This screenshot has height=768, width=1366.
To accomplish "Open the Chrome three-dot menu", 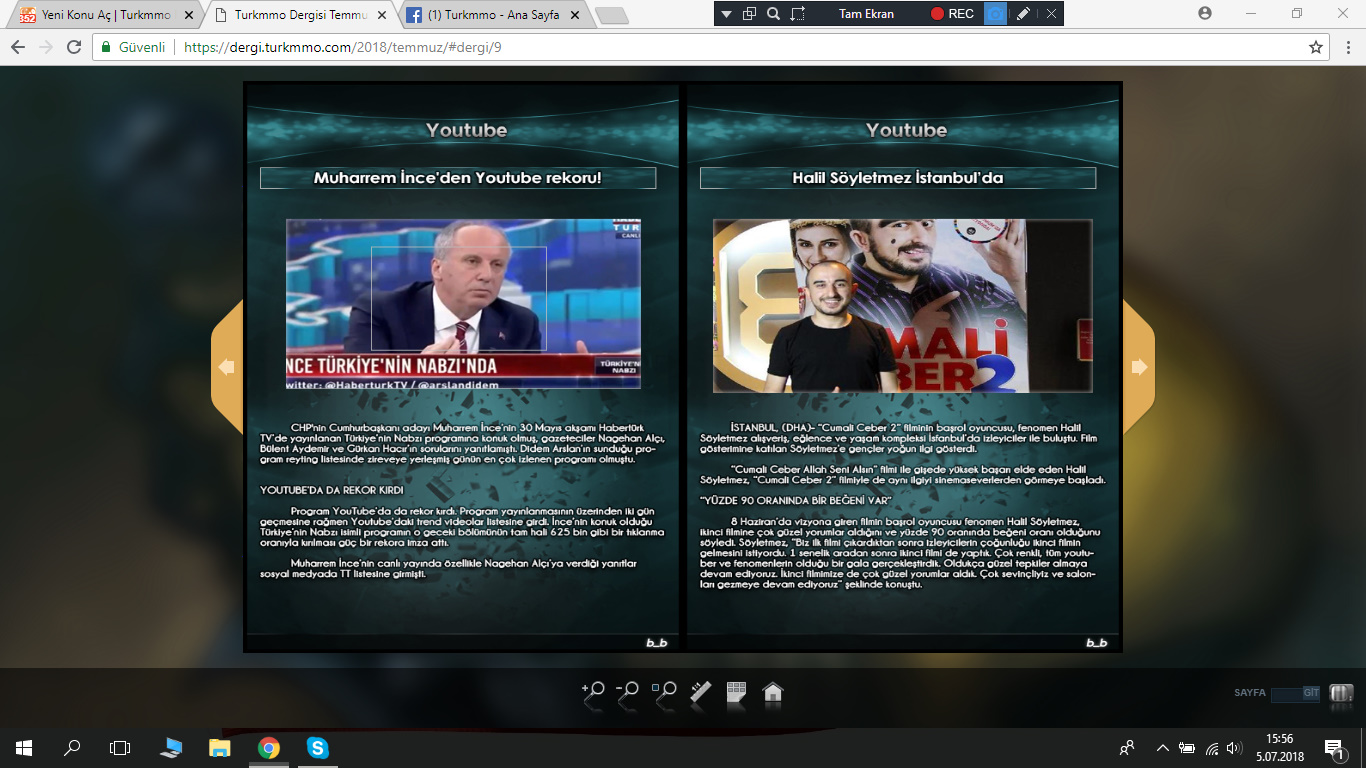I will tap(1346, 47).
